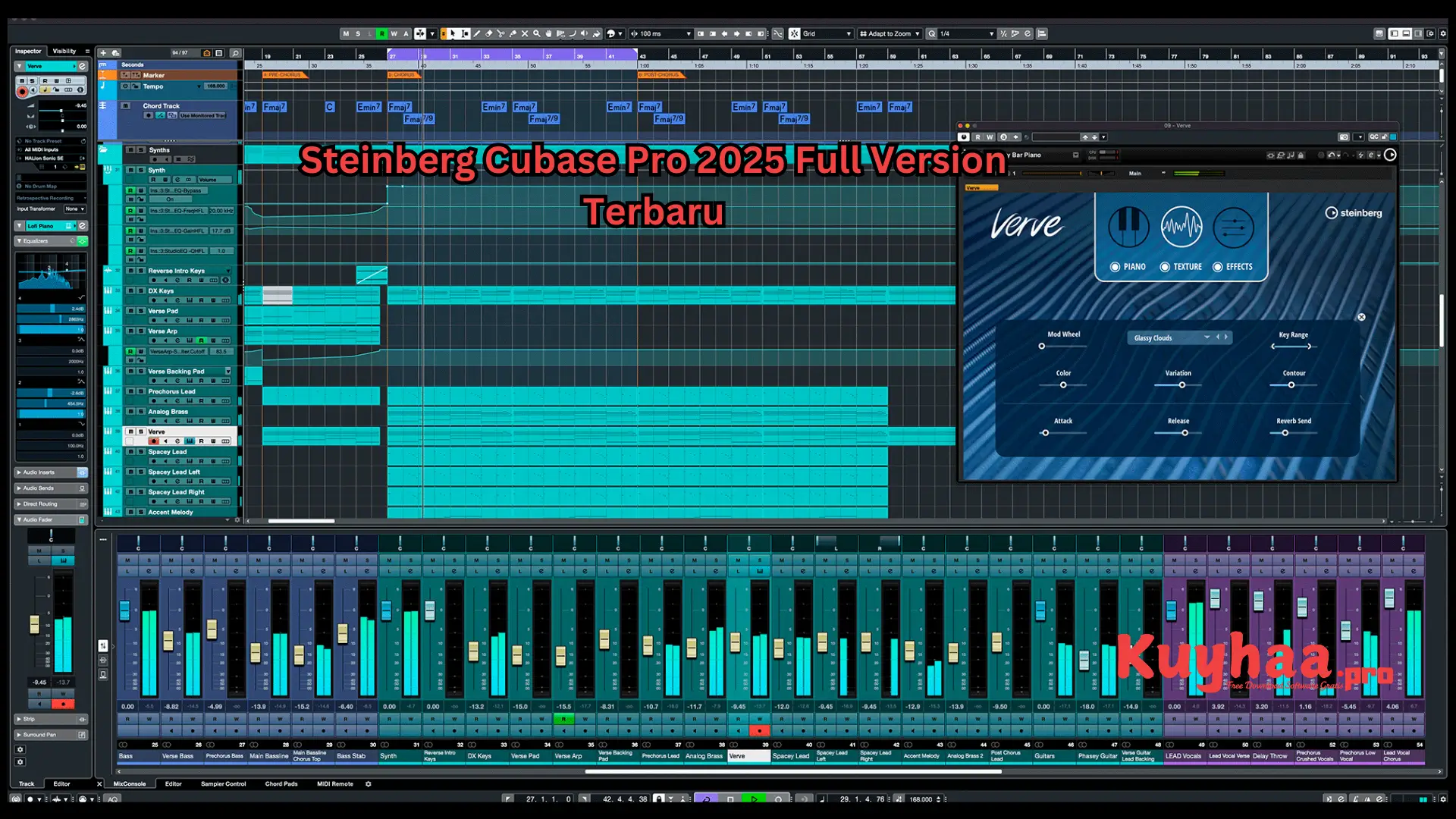Open the Adapt to Zoom dropdown
Viewport: 1456px width, 819px height.
pyautogui.click(x=889, y=33)
